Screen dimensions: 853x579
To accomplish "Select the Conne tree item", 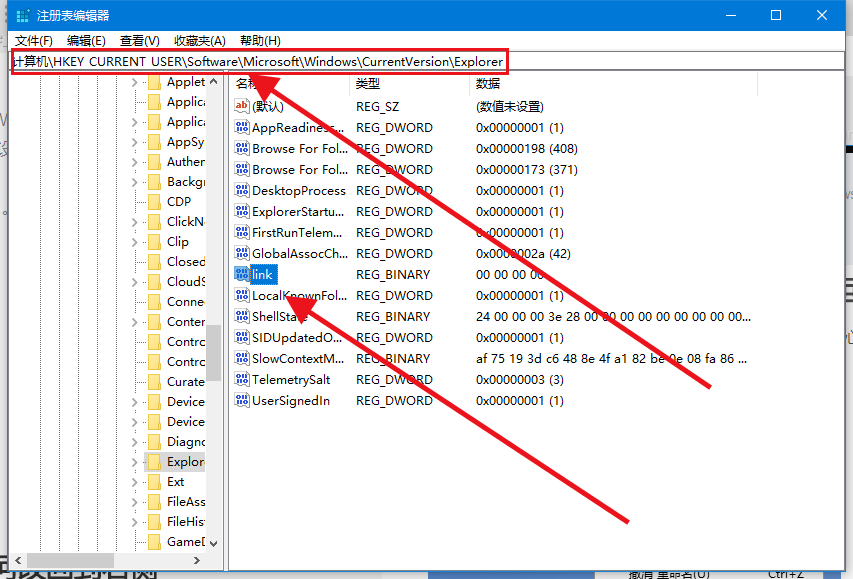I will pyautogui.click(x=186, y=302).
